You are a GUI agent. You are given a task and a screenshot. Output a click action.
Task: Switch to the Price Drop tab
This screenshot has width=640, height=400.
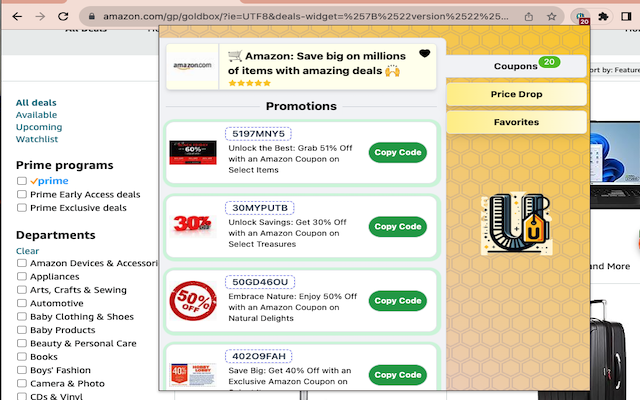pyautogui.click(x=516, y=94)
